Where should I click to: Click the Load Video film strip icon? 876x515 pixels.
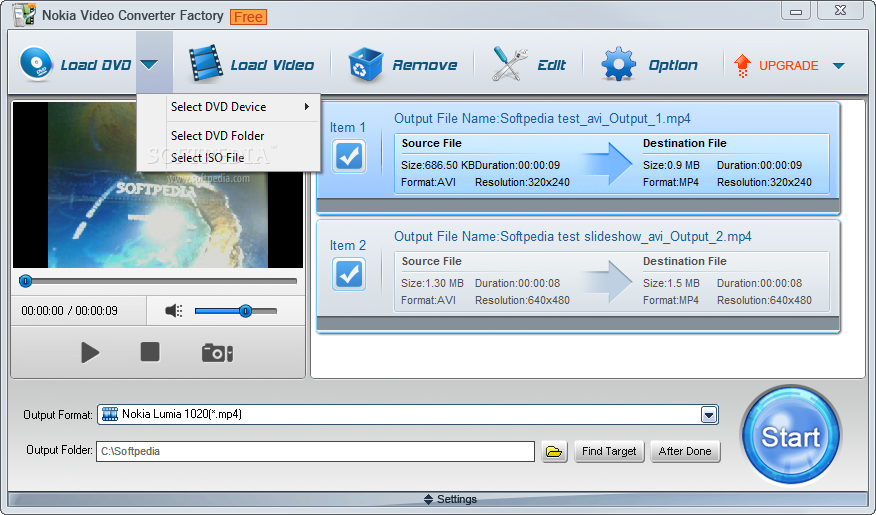[x=206, y=64]
